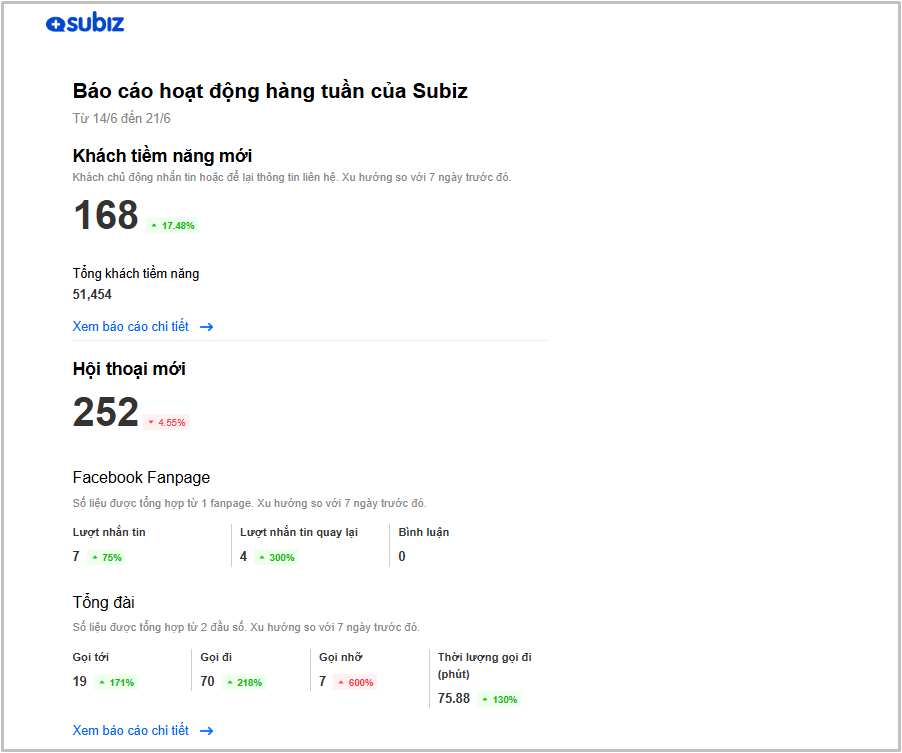
Task: Click the 'Hội thoại mới' heading
Action: coord(129,369)
